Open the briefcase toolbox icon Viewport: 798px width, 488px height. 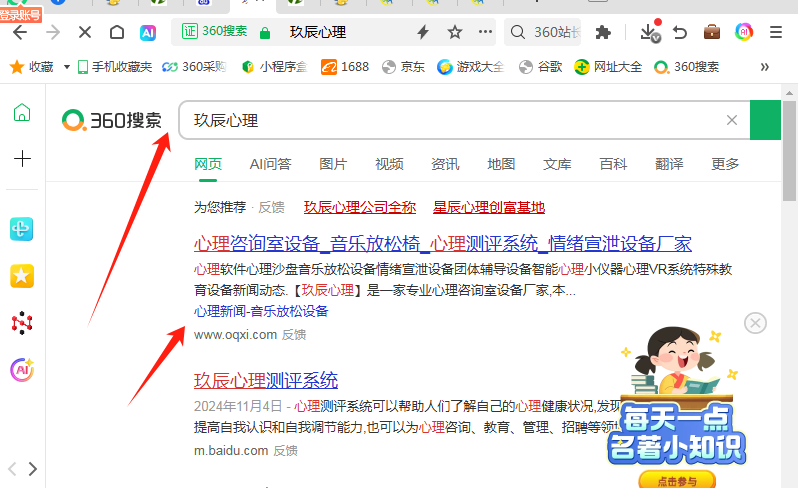tap(711, 32)
